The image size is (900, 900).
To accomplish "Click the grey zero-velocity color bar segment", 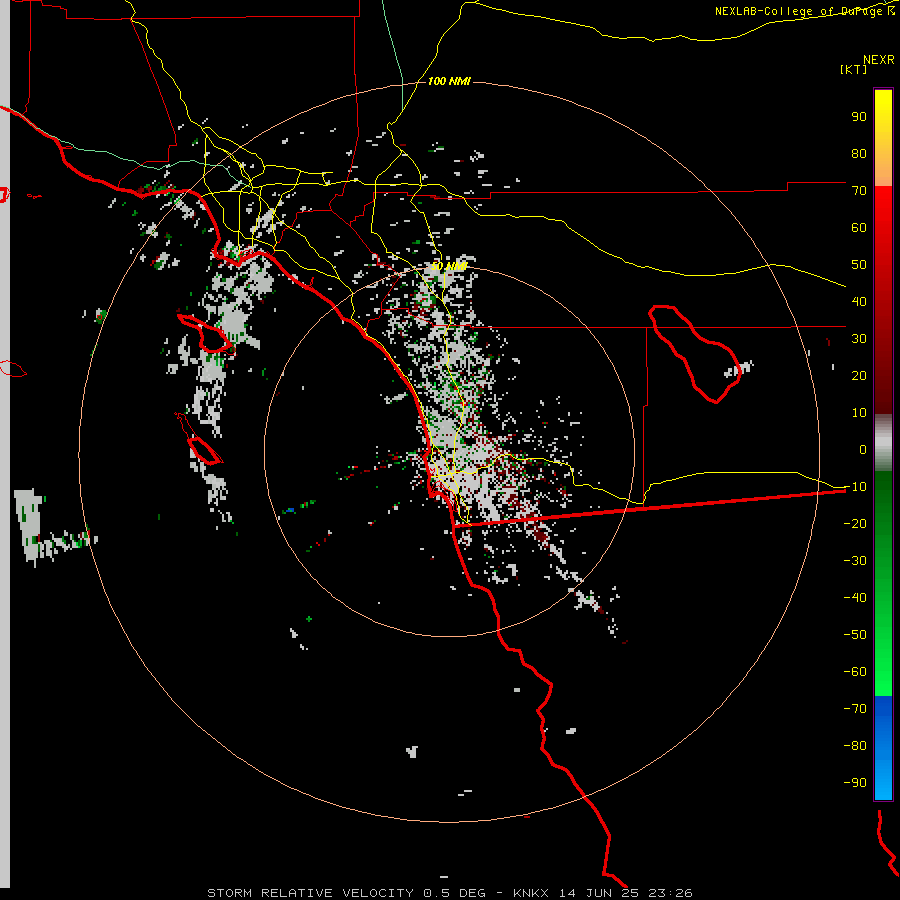I will pos(883,442).
